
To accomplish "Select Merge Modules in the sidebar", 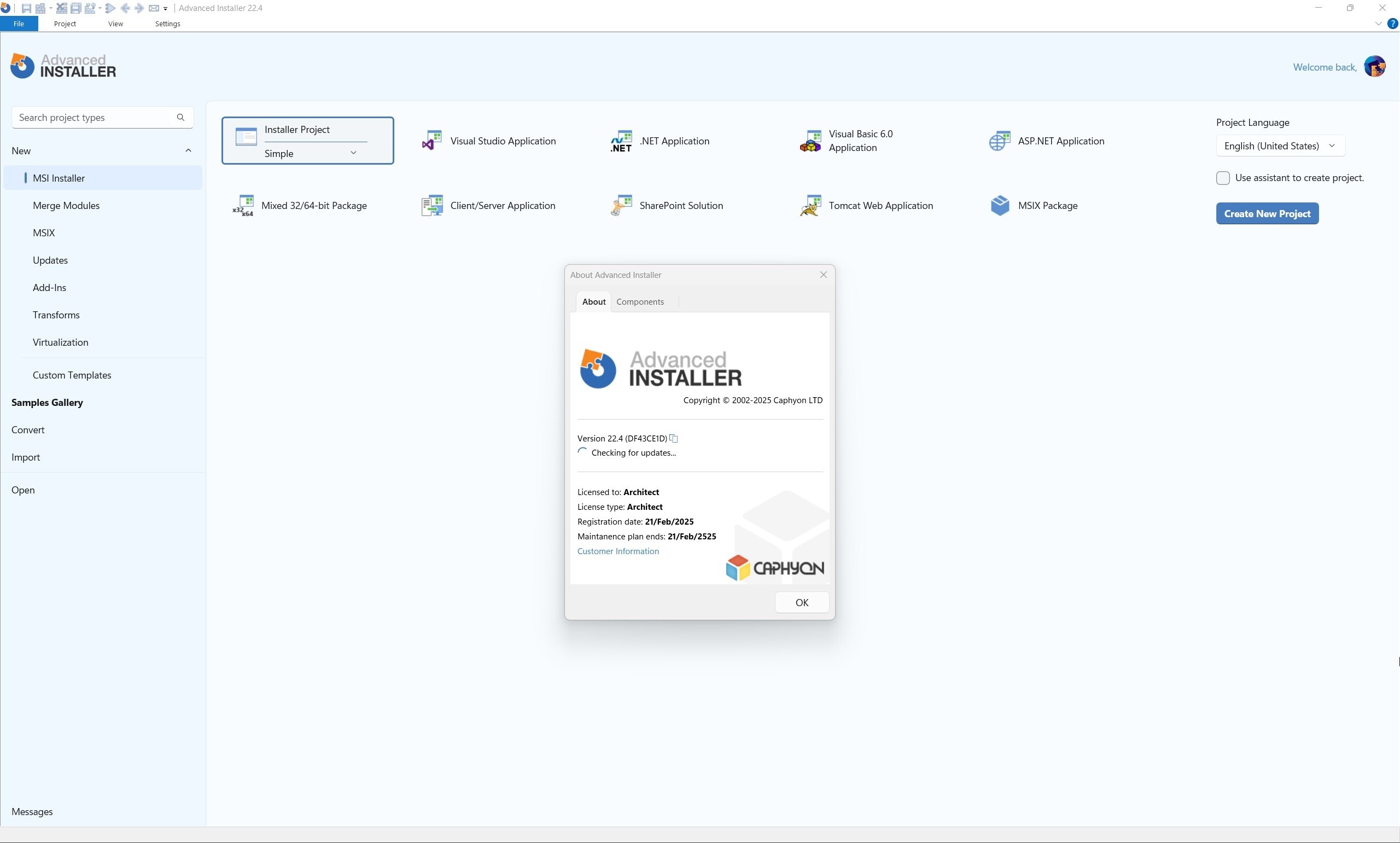I will click(103, 206).
